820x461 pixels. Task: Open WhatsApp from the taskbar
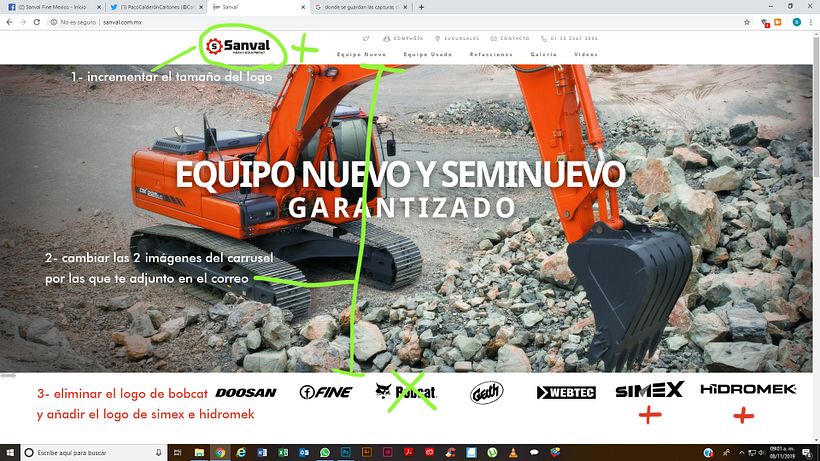pos(325,452)
